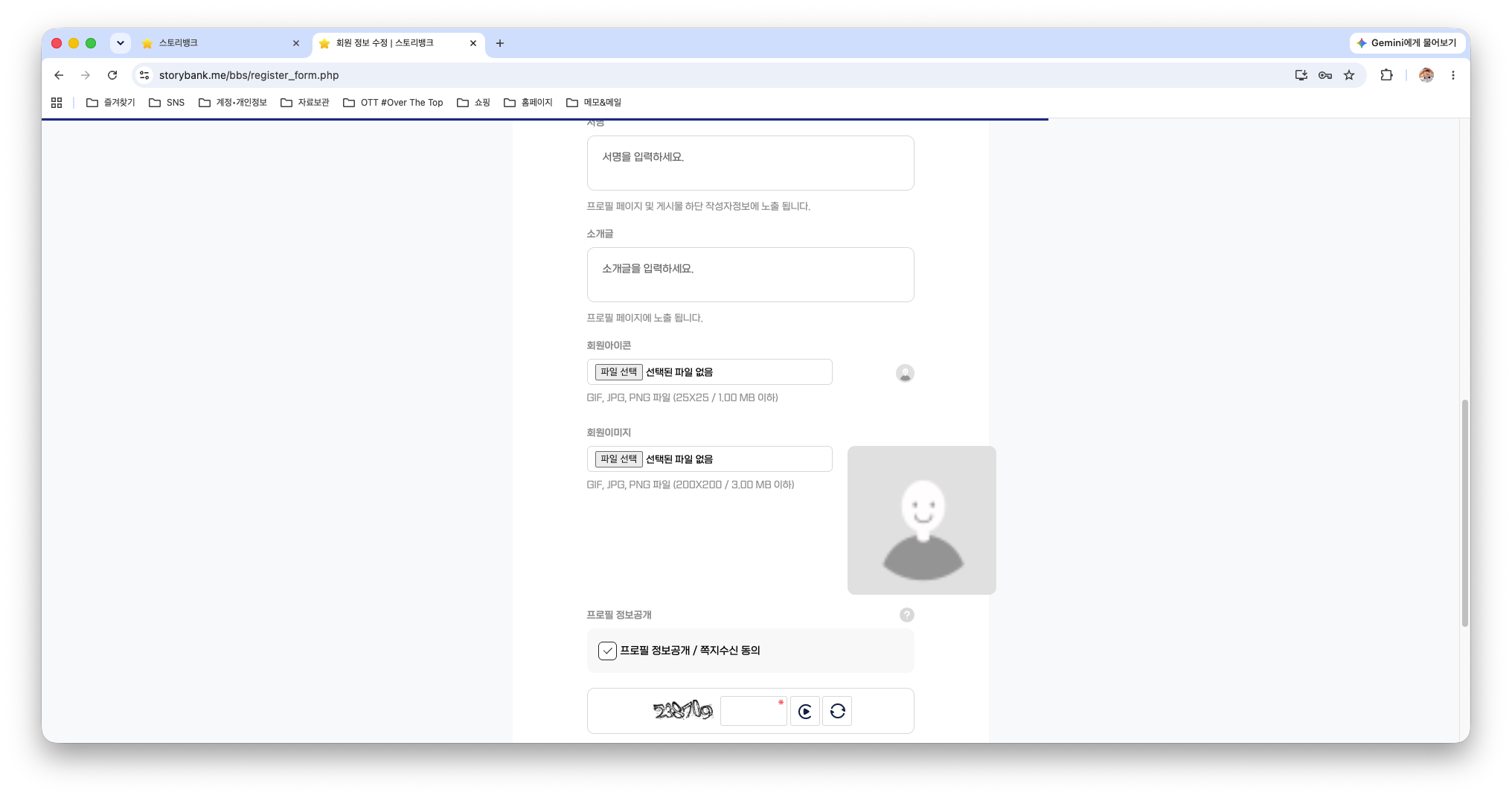
Task: Click 선택된 파일 없음 in 회원아이콘 row
Action: click(679, 372)
